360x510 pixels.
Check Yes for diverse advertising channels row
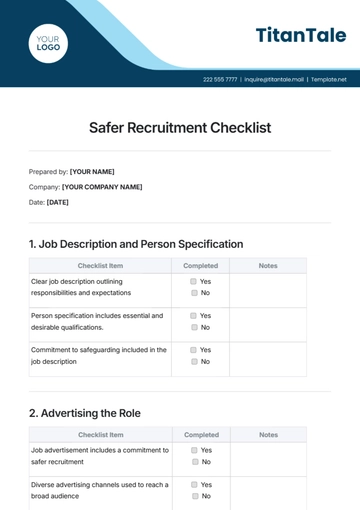pos(194,484)
